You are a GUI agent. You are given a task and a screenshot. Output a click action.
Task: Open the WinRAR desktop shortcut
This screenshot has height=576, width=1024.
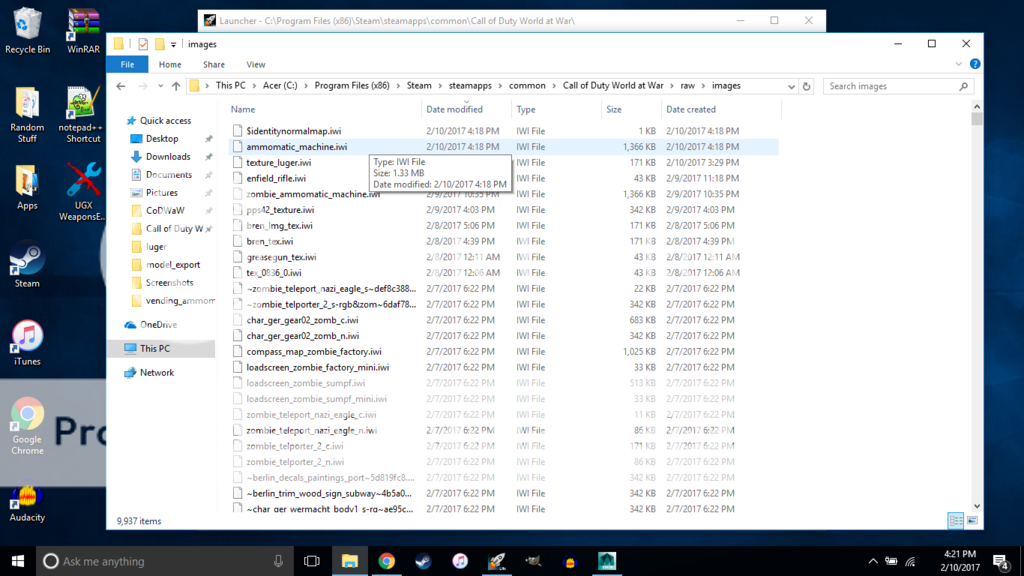[x=83, y=29]
